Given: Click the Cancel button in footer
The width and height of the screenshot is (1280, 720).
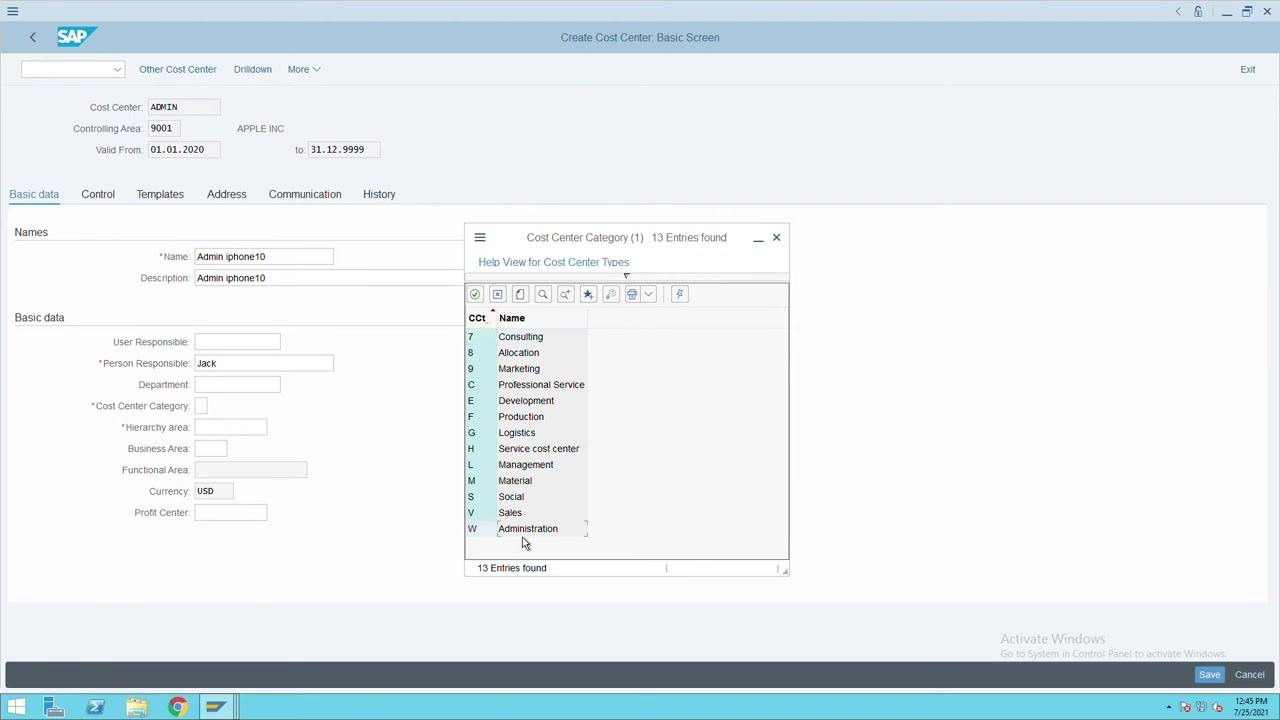Looking at the screenshot, I should (x=1250, y=674).
